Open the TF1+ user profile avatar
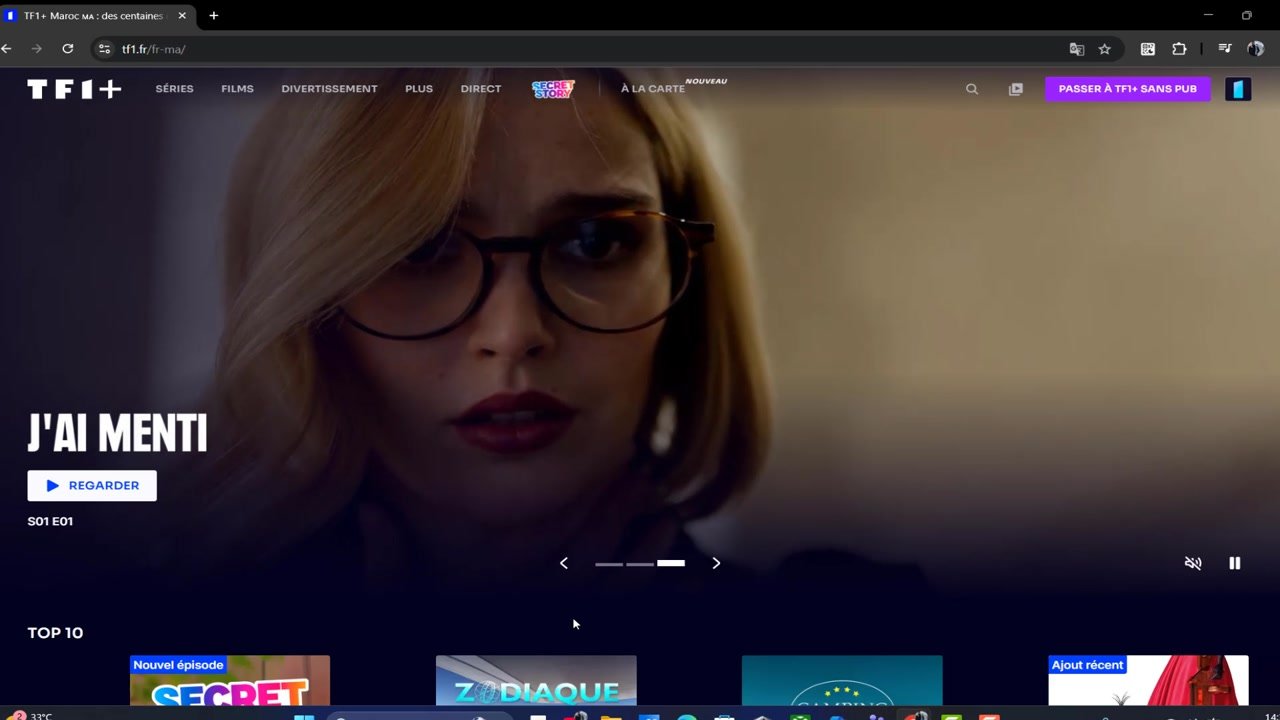Viewport: 1280px width, 720px height. tap(1238, 89)
